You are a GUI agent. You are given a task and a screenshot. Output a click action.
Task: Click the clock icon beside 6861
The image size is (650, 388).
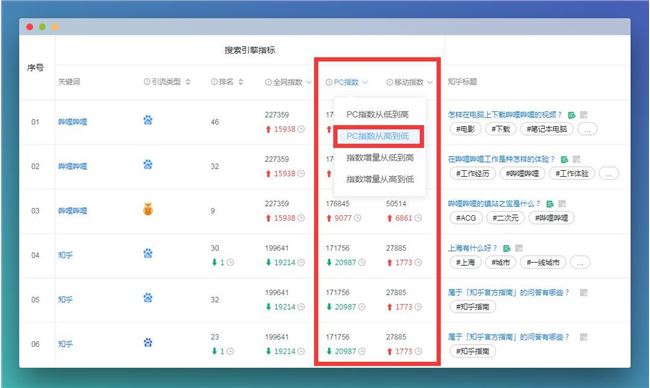[x=418, y=218]
